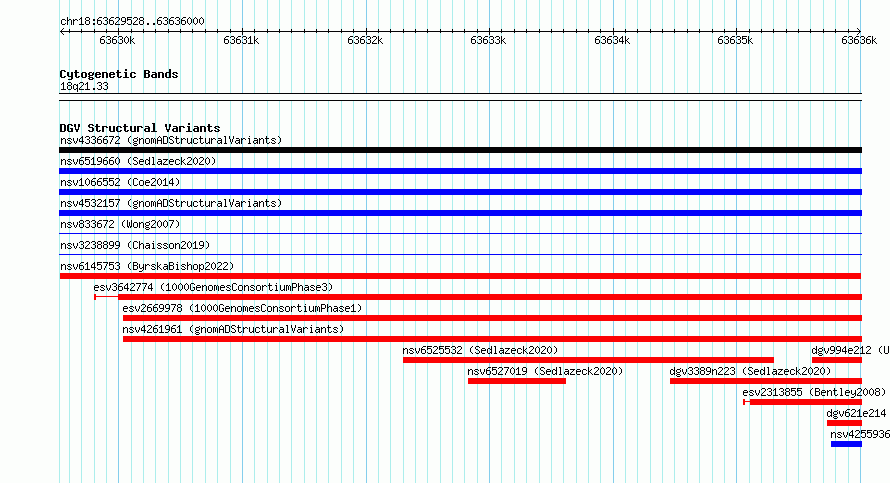Open the nsv4255936 variant label
The width and height of the screenshot is (890, 483).
pyautogui.click(x=859, y=434)
